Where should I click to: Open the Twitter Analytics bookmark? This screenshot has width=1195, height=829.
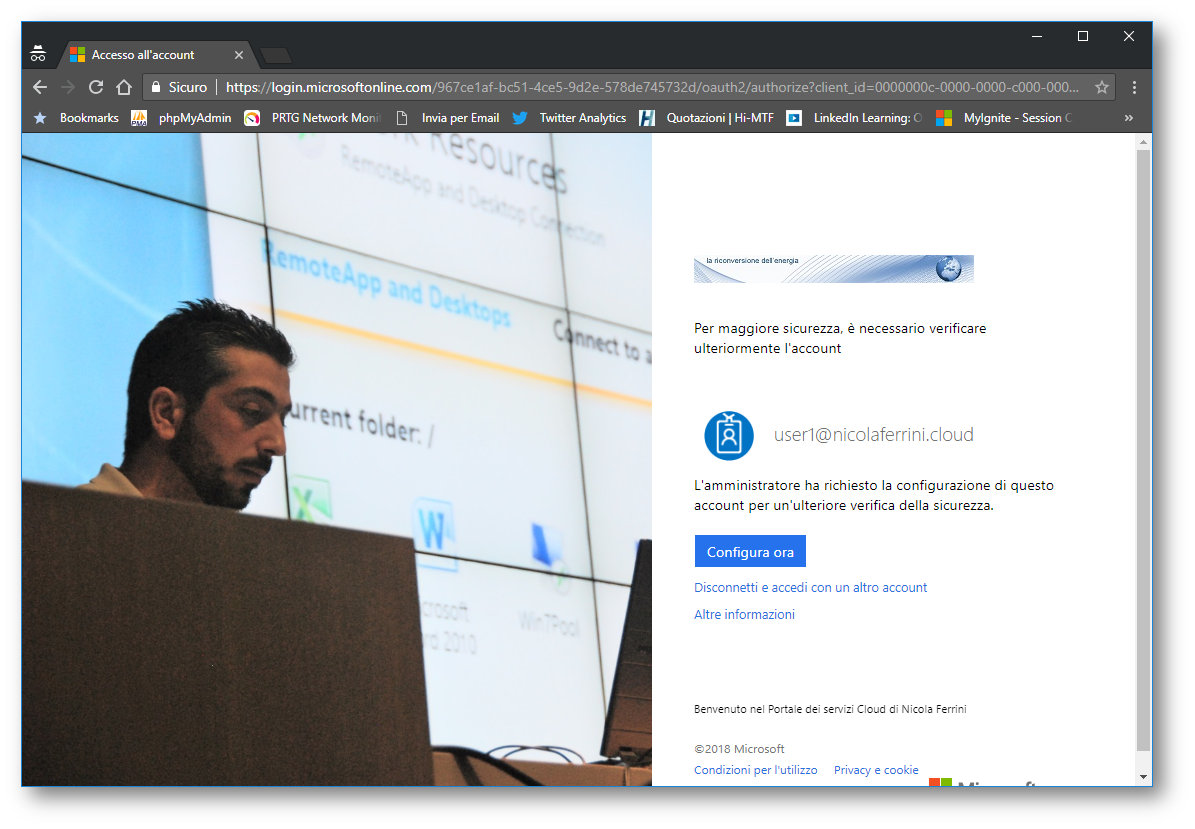click(569, 117)
